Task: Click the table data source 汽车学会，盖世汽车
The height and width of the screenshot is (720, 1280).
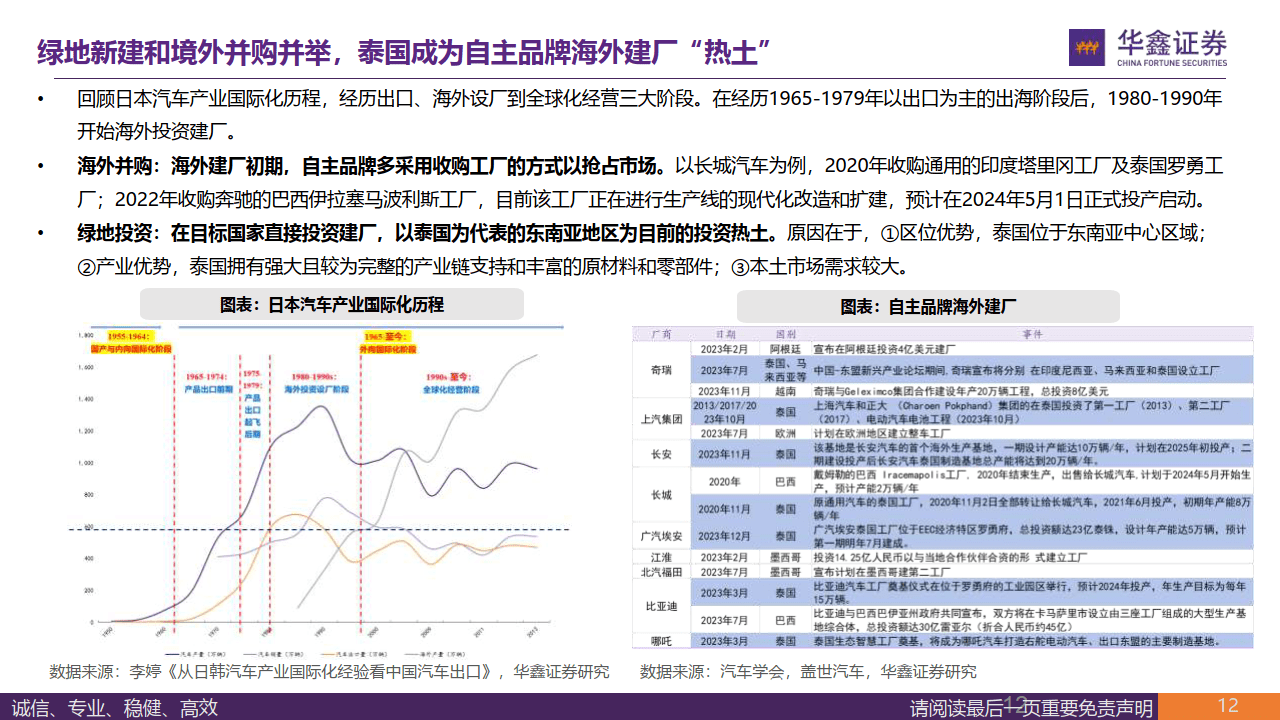Action: click(x=809, y=672)
